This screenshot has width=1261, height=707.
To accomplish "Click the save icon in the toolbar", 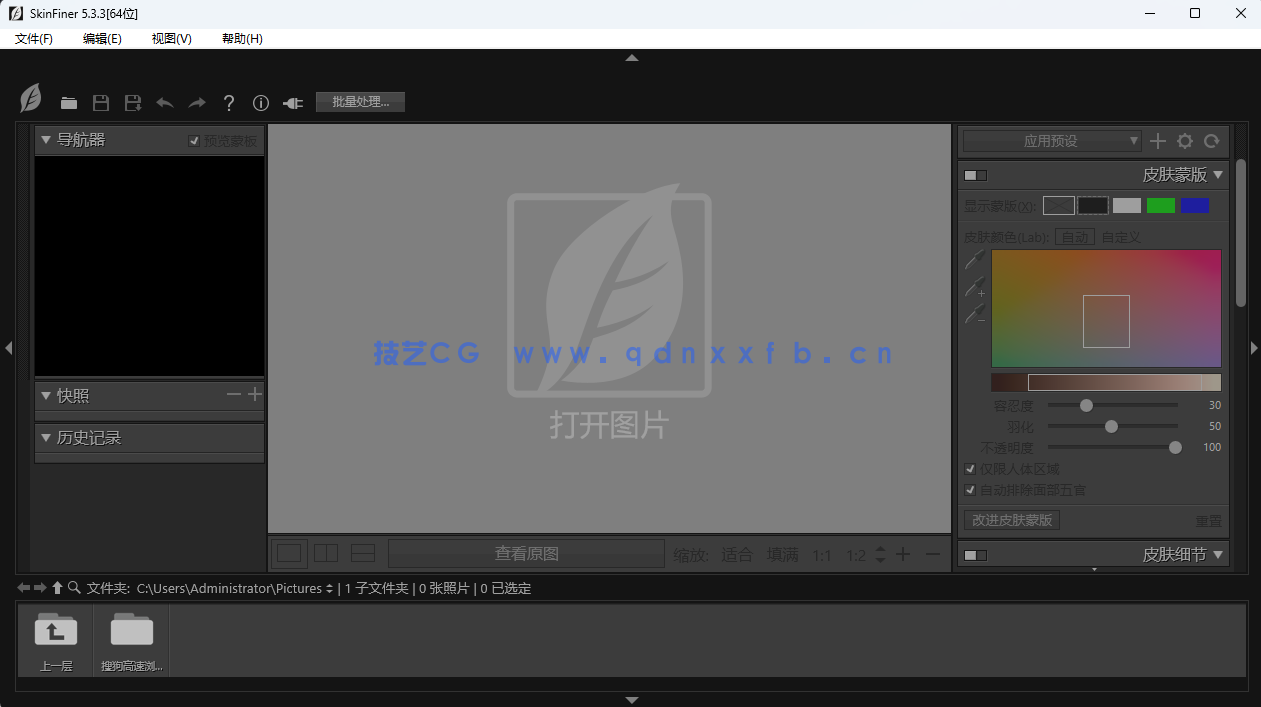I will [100, 102].
